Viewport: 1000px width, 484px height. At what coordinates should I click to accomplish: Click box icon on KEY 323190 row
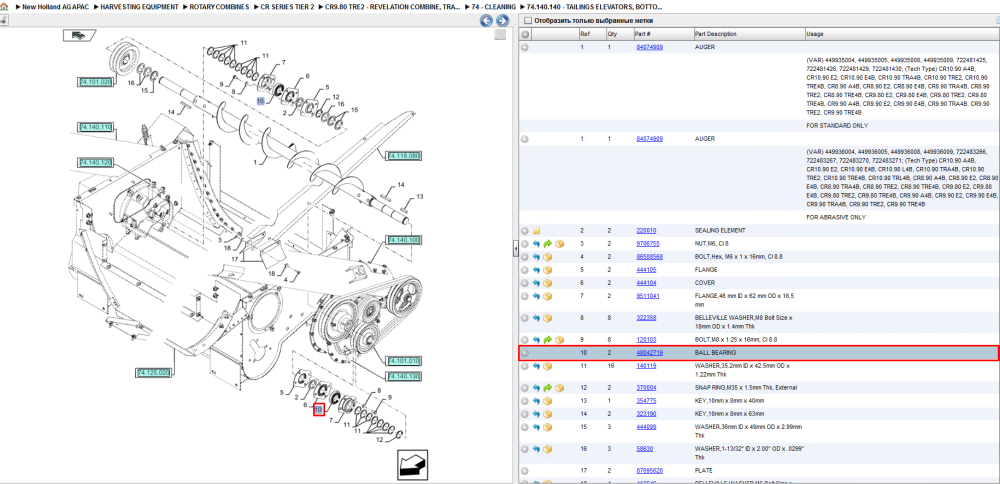[x=547, y=414]
